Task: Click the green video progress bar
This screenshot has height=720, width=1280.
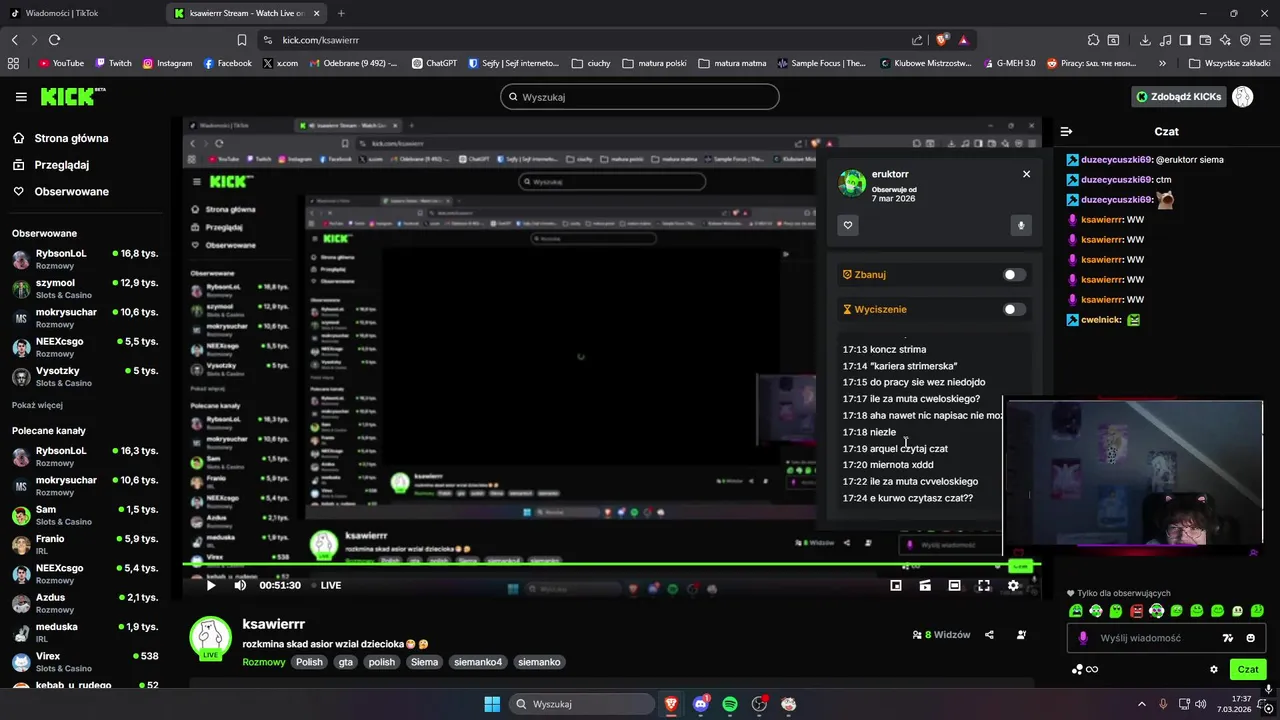Action: (611, 566)
